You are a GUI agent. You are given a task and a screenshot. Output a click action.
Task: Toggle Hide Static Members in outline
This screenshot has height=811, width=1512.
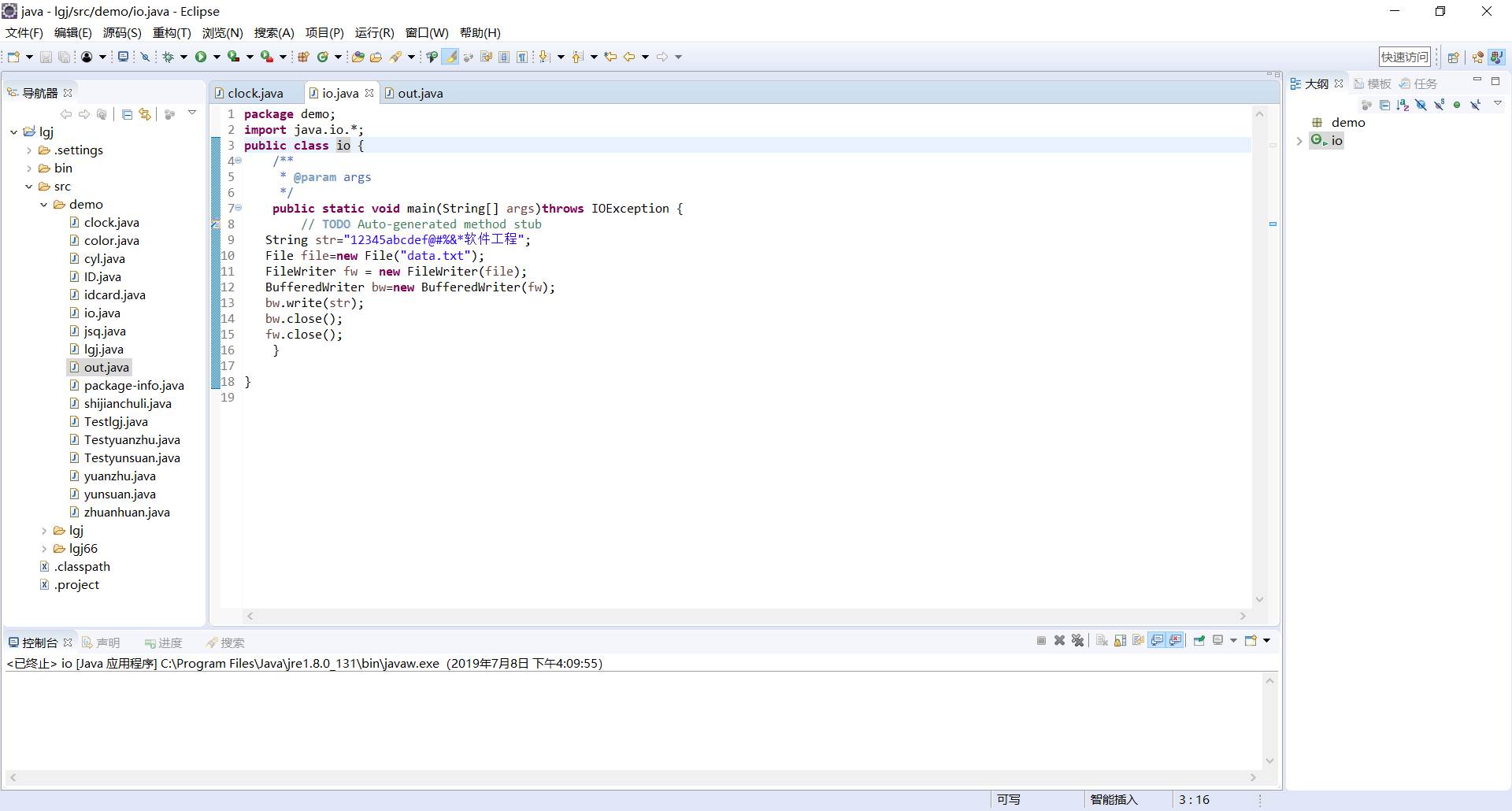[x=1440, y=105]
